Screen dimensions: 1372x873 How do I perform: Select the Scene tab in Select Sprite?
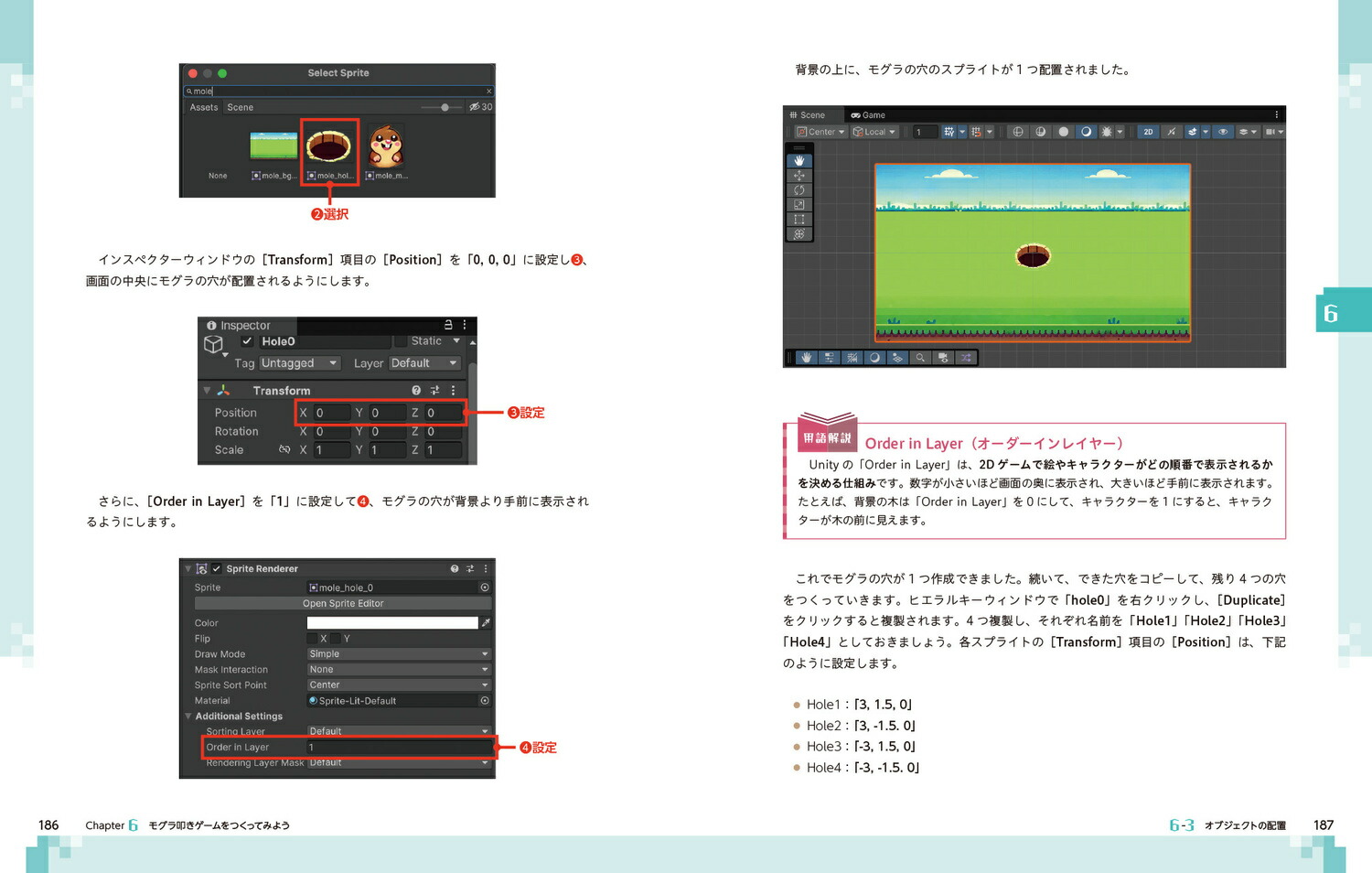[241, 107]
